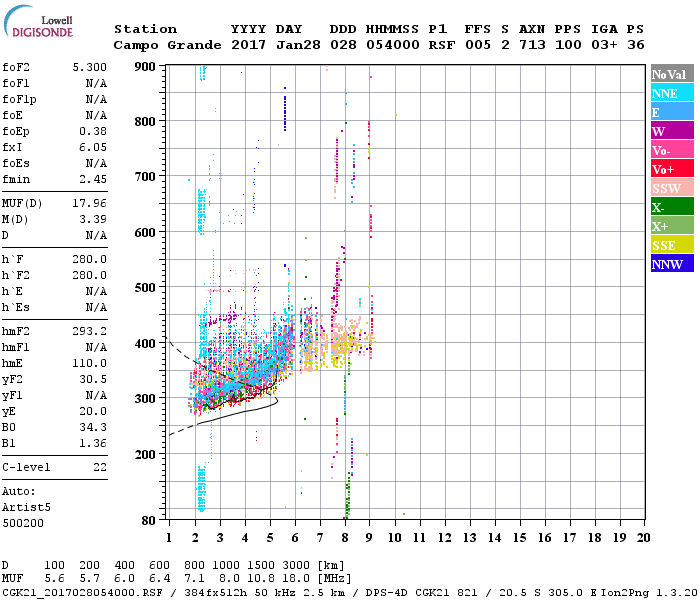Click the NNE cyan legend swatch
This screenshot has width=700, height=600.
[x=671, y=93]
